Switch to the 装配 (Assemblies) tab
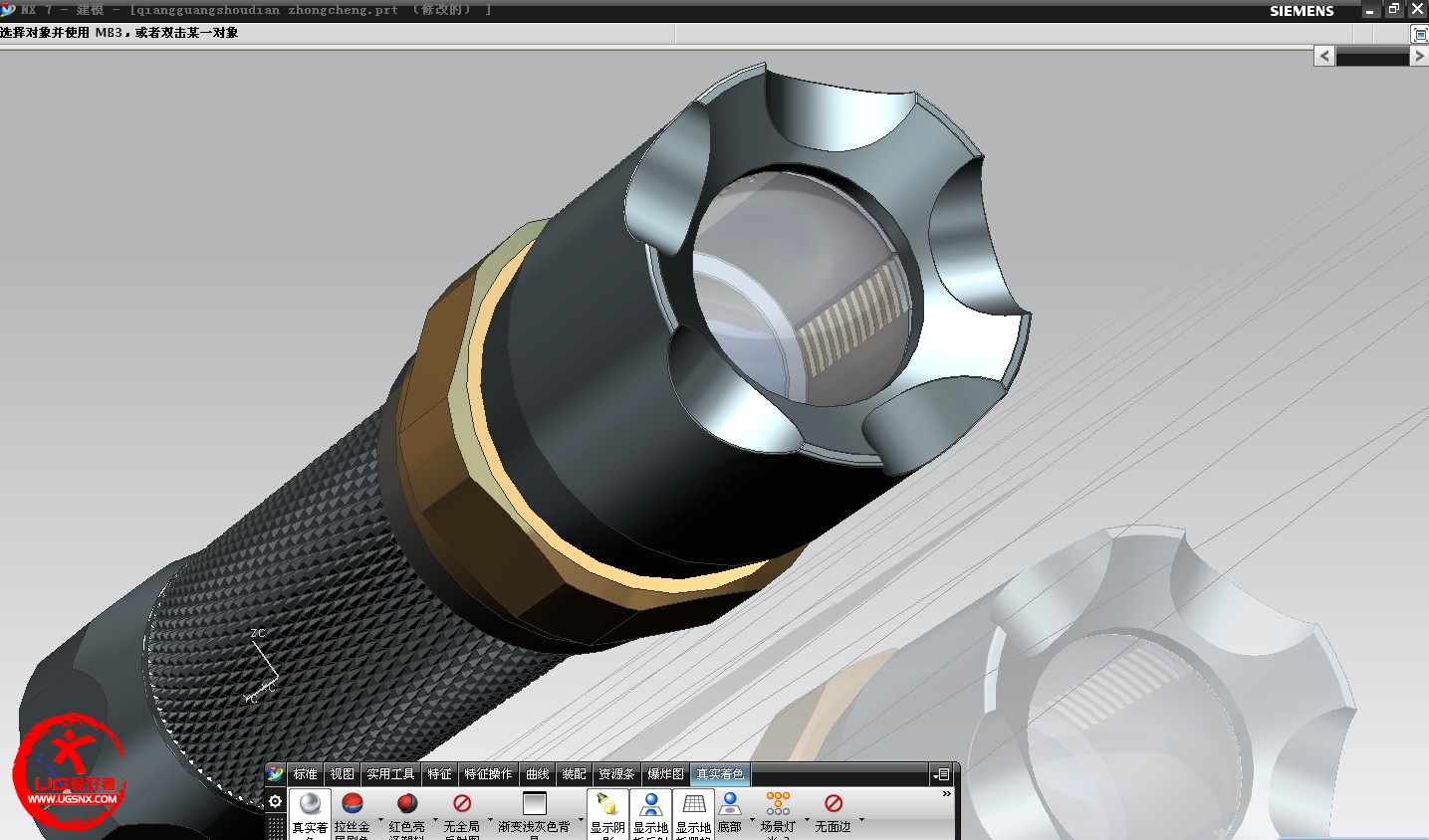Image resolution: width=1429 pixels, height=840 pixels. click(x=574, y=774)
